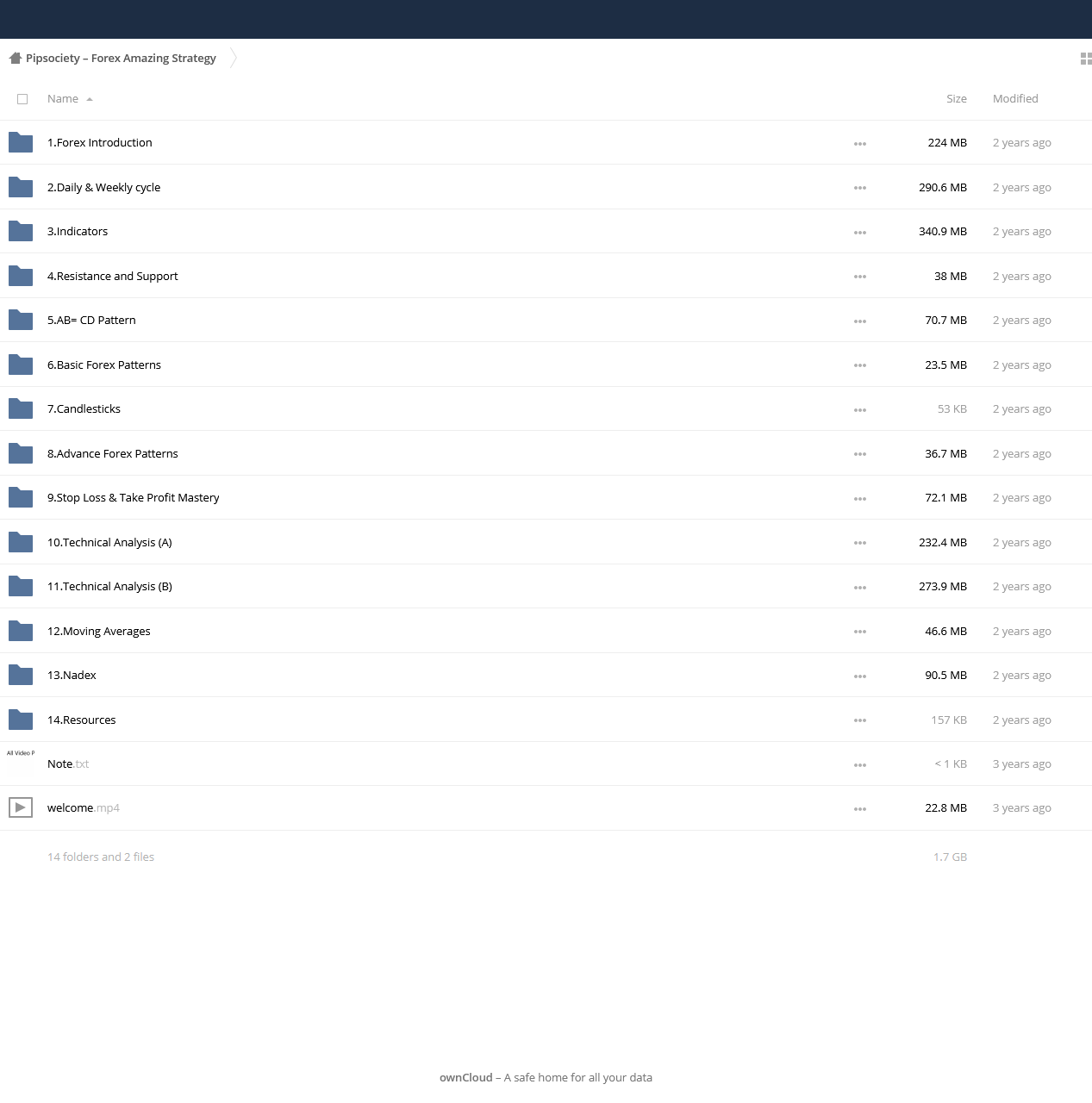Click folder icon of 13.Nadex

[x=21, y=675]
